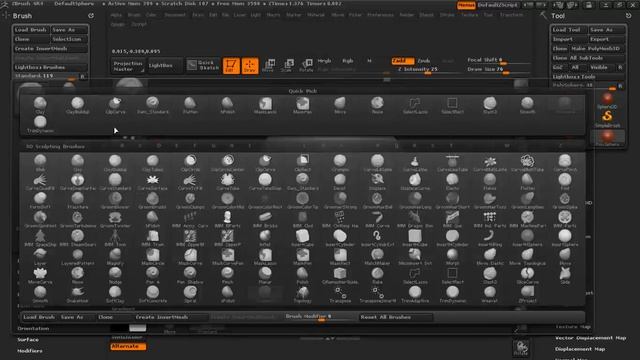The width and height of the screenshot is (640, 360).
Task: Click the Brush Modifier slider
Action: click(320, 317)
